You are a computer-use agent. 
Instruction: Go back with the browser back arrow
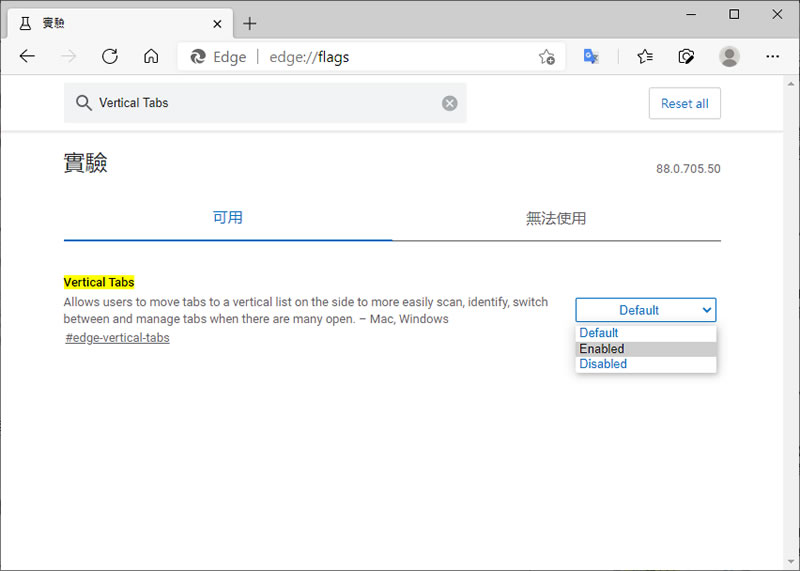coord(27,56)
